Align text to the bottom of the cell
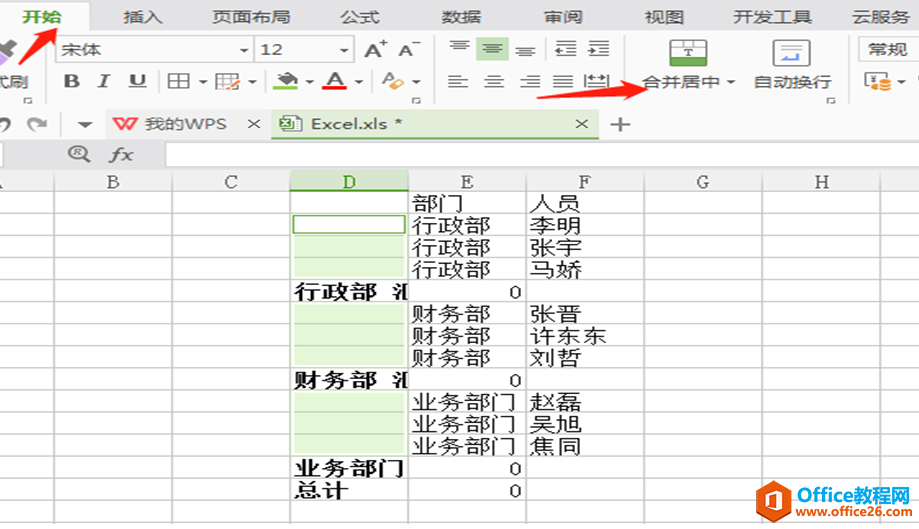919x529 pixels. (x=525, y=52)
